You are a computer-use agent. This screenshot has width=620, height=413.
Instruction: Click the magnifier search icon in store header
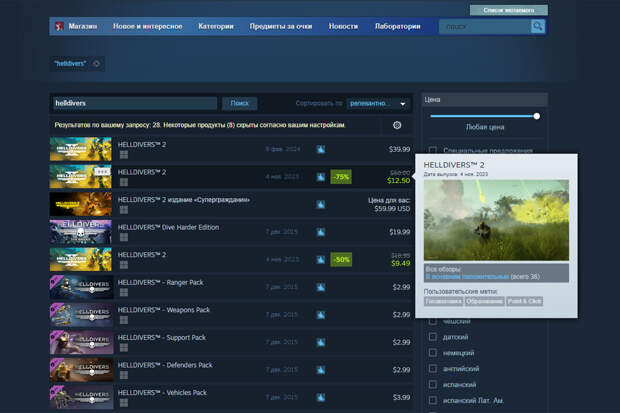click(x=538, y=26)
